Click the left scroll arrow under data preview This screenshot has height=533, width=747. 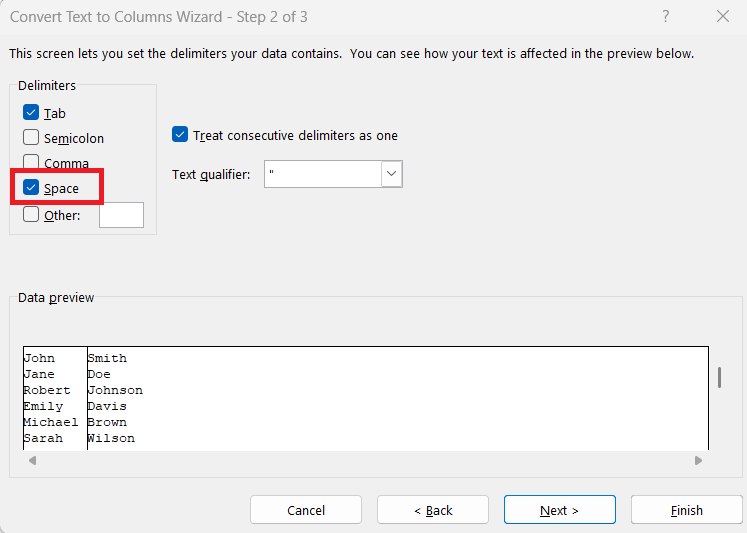point(32,461)
